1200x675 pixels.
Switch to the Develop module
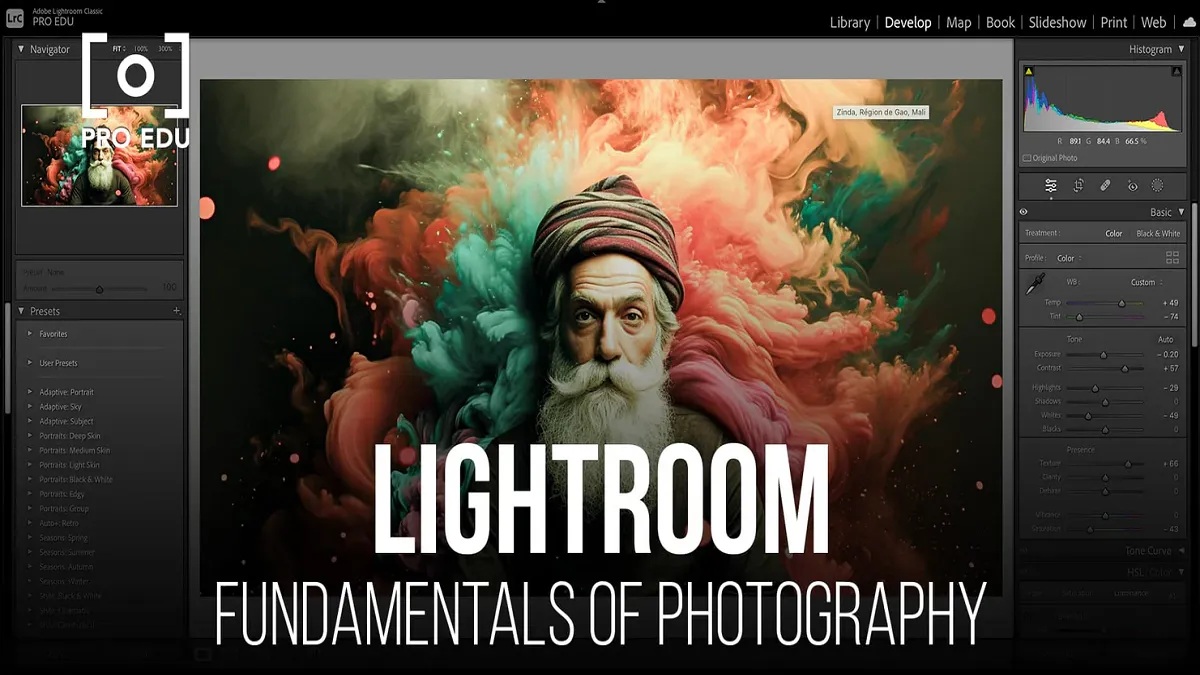[908, 22]
